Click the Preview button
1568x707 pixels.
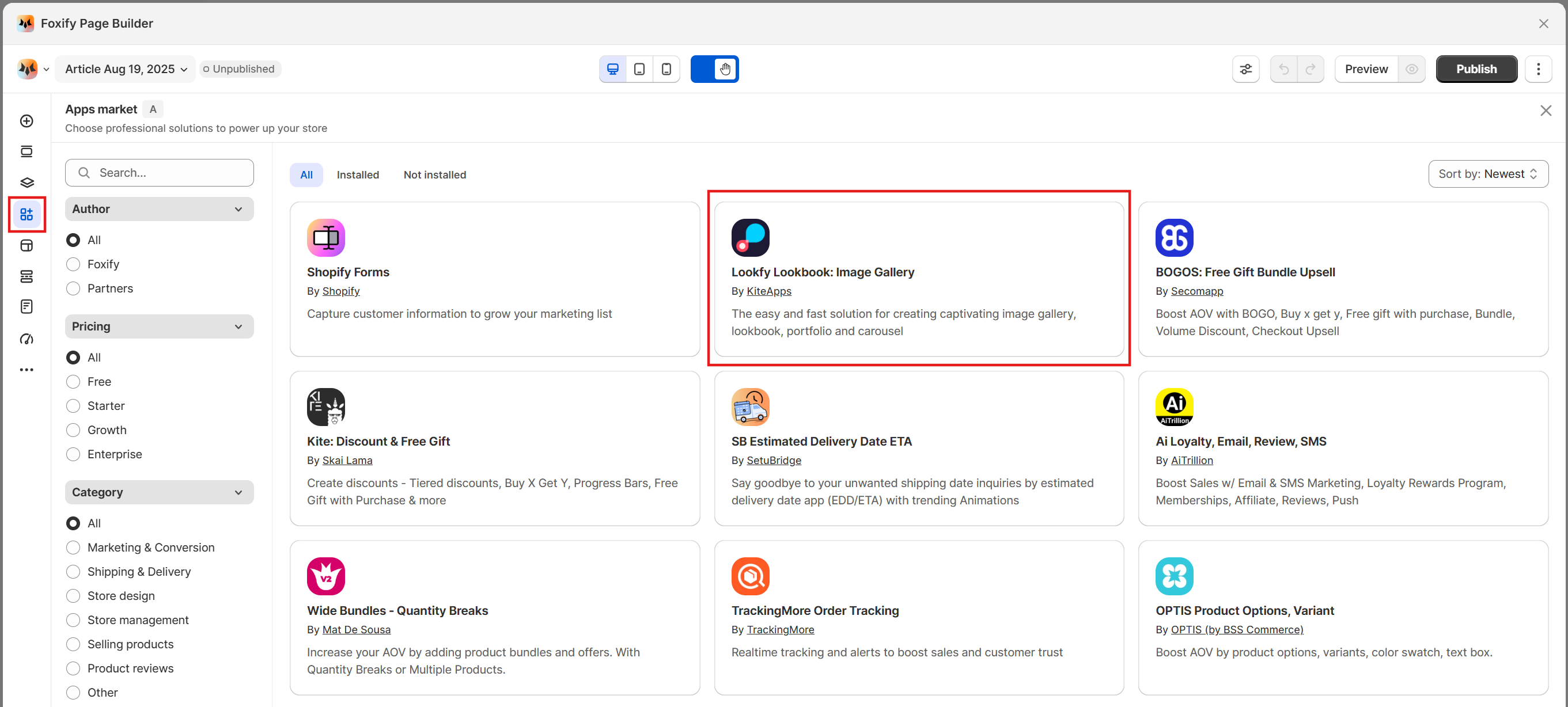tap(1366, 69)
